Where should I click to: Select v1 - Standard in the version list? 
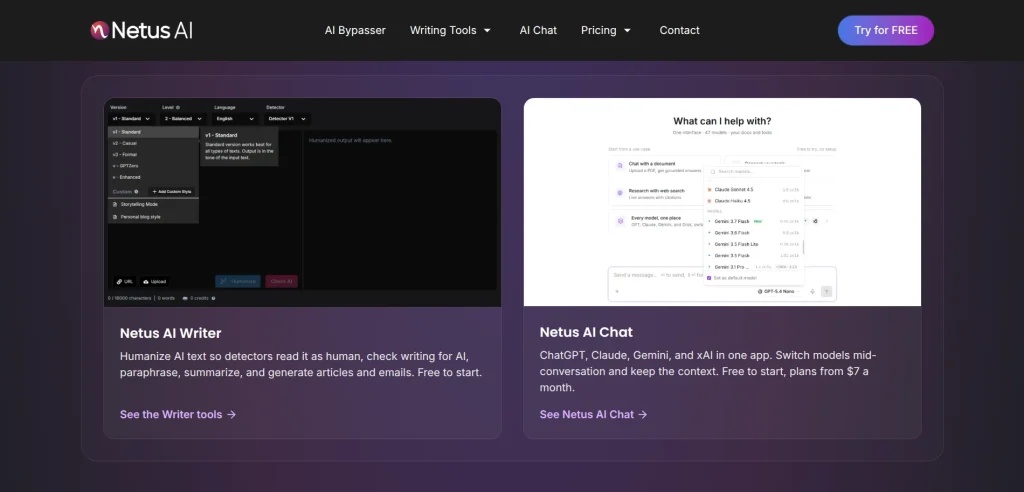[153, 132]
